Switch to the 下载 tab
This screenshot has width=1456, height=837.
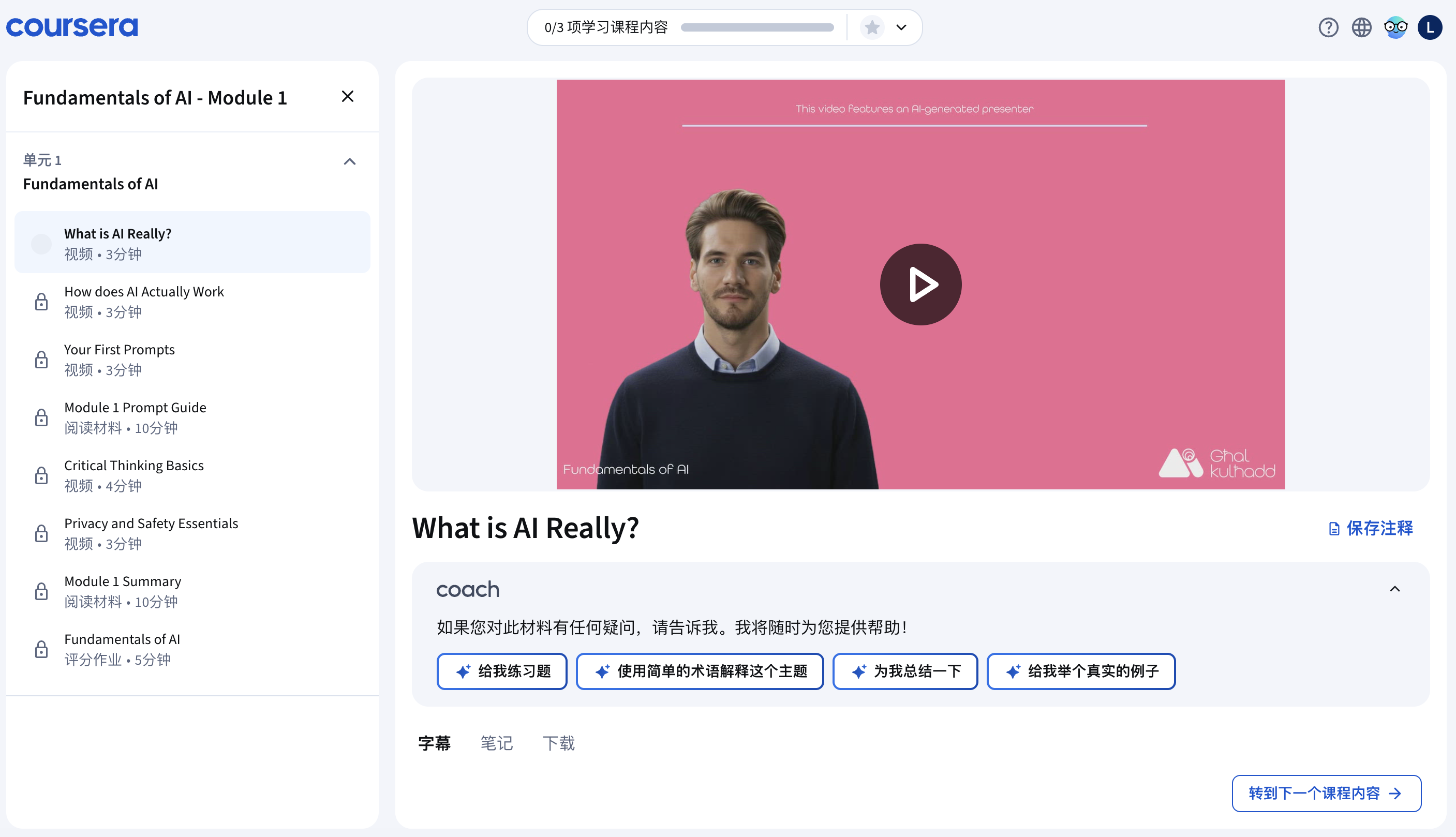pyautogui.click(x=559, y=743)
